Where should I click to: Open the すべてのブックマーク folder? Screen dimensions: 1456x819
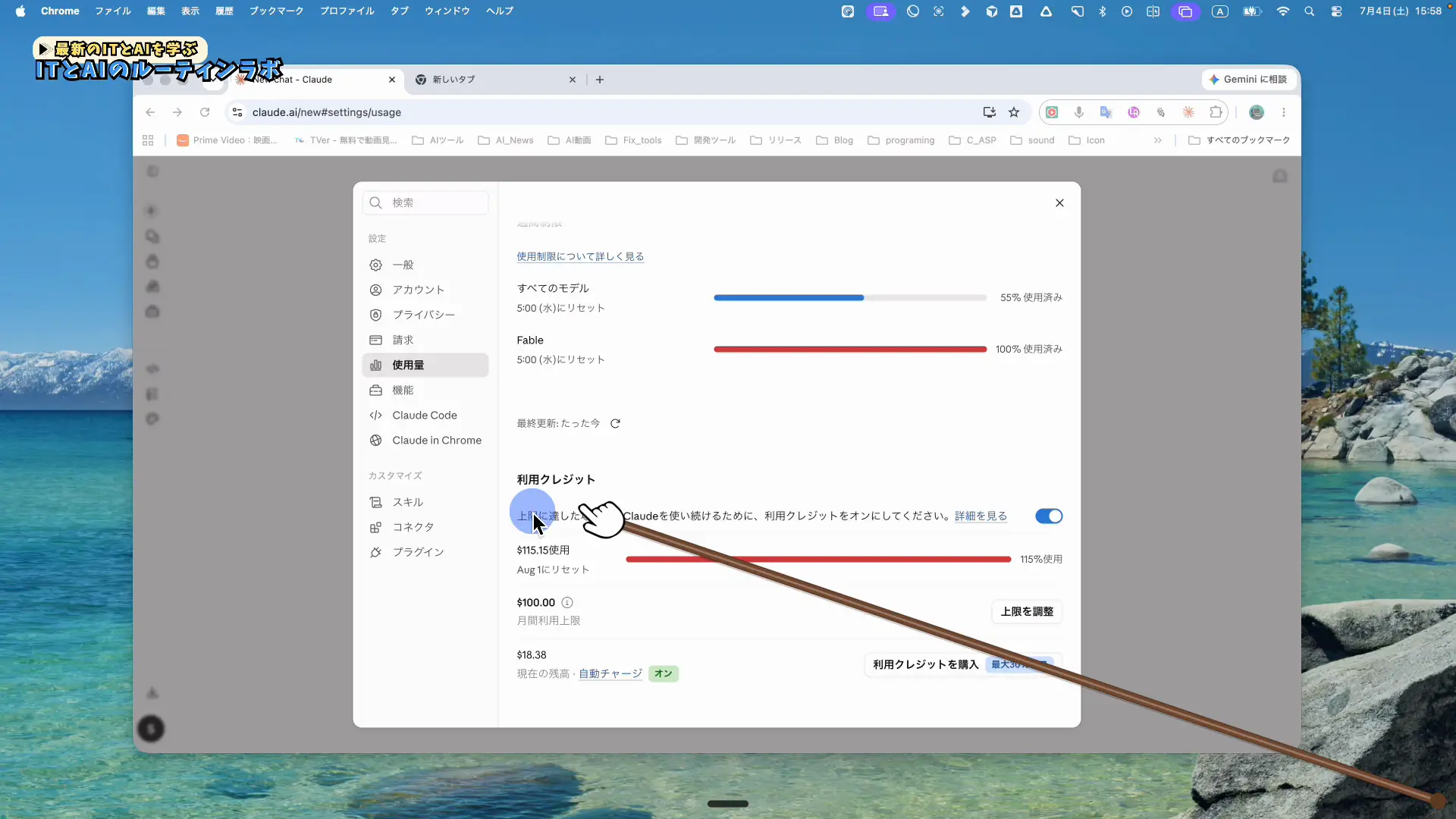(1239, 140)
